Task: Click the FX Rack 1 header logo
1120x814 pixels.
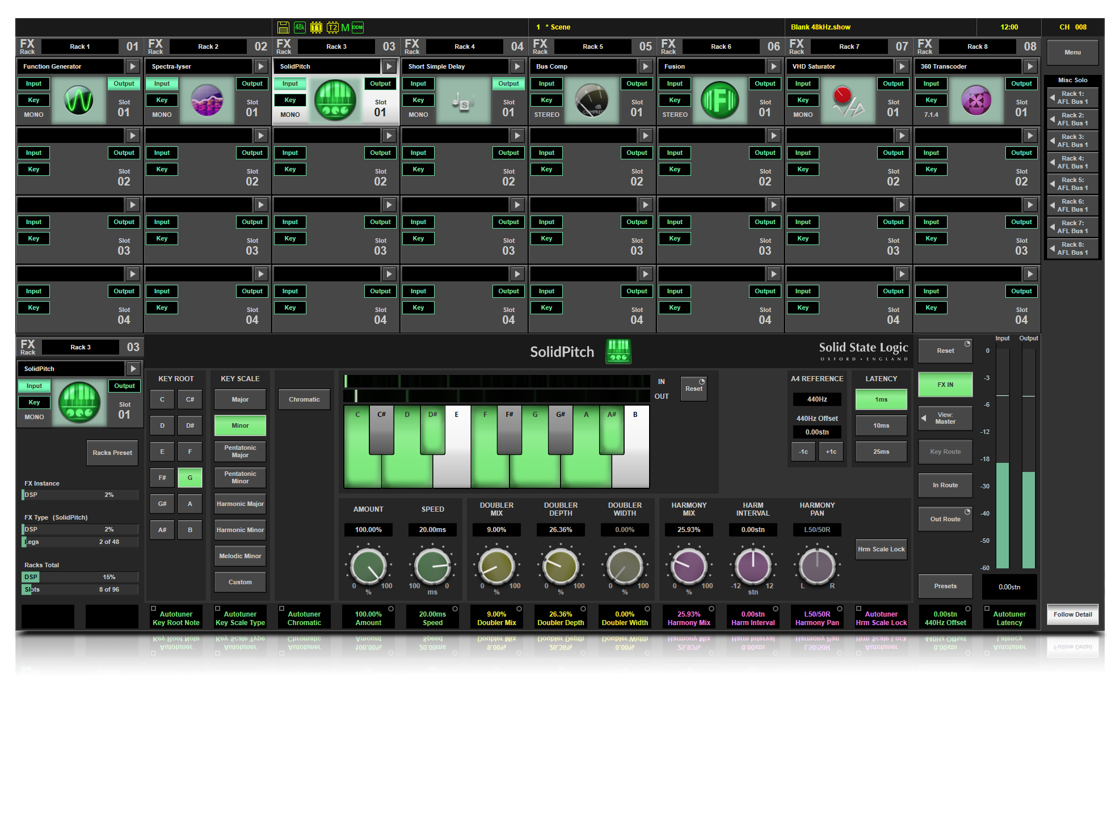Action: click(27, 46)
